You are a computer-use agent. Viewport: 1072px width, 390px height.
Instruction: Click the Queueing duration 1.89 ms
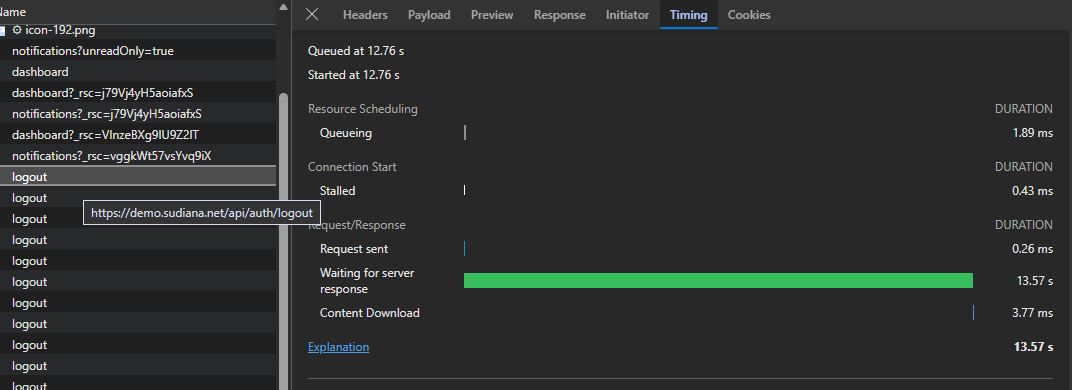coord(1032,133)
